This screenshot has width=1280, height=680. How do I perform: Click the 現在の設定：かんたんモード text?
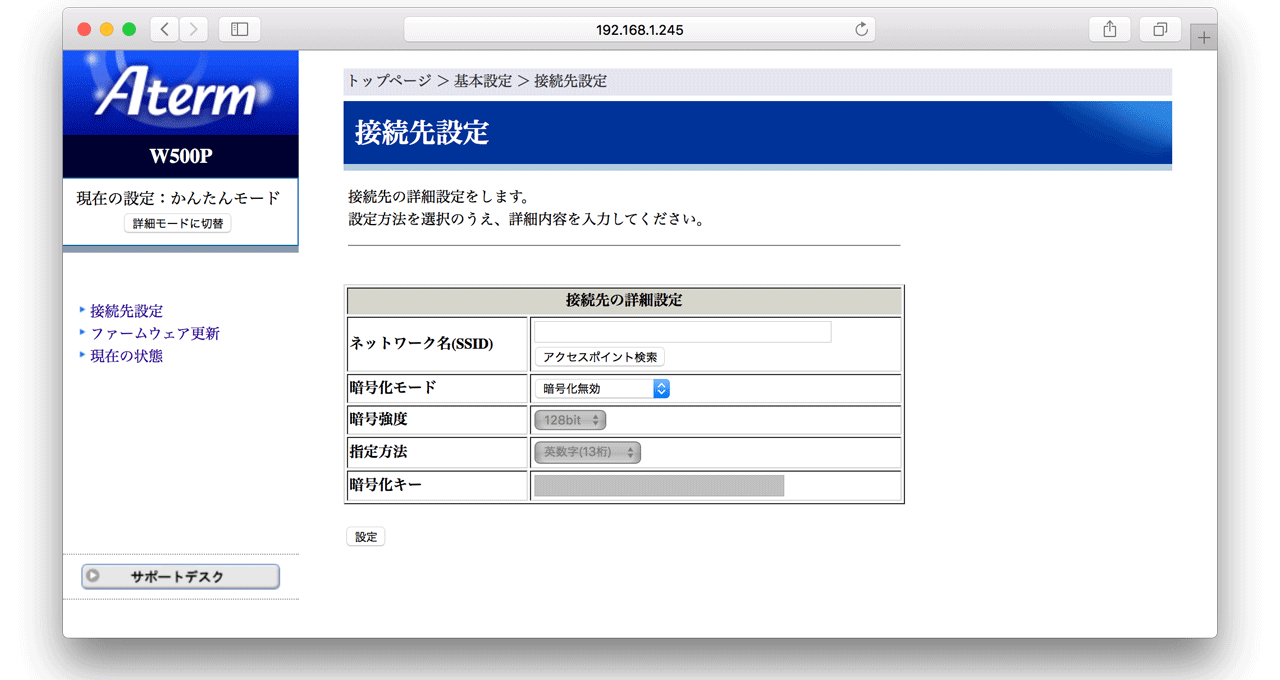178,198
